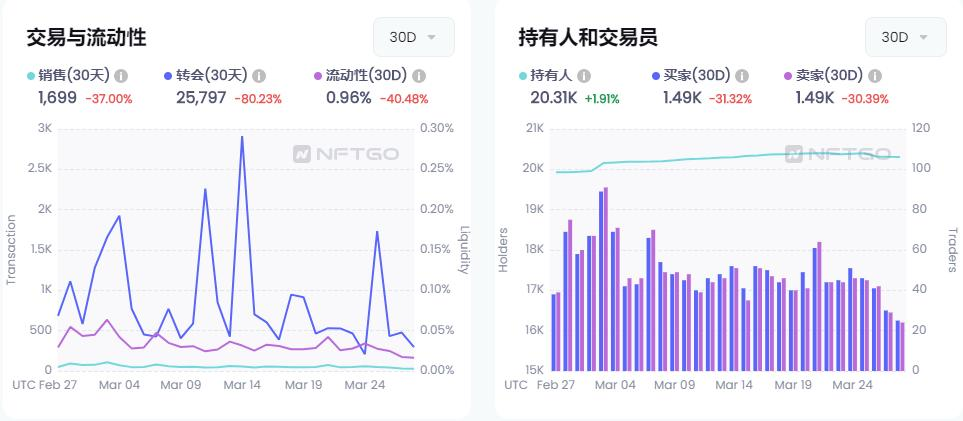Screen dimensions: 963x421
Task: Click NFTGO watermark logo in left chart
Action: (346, 154)
